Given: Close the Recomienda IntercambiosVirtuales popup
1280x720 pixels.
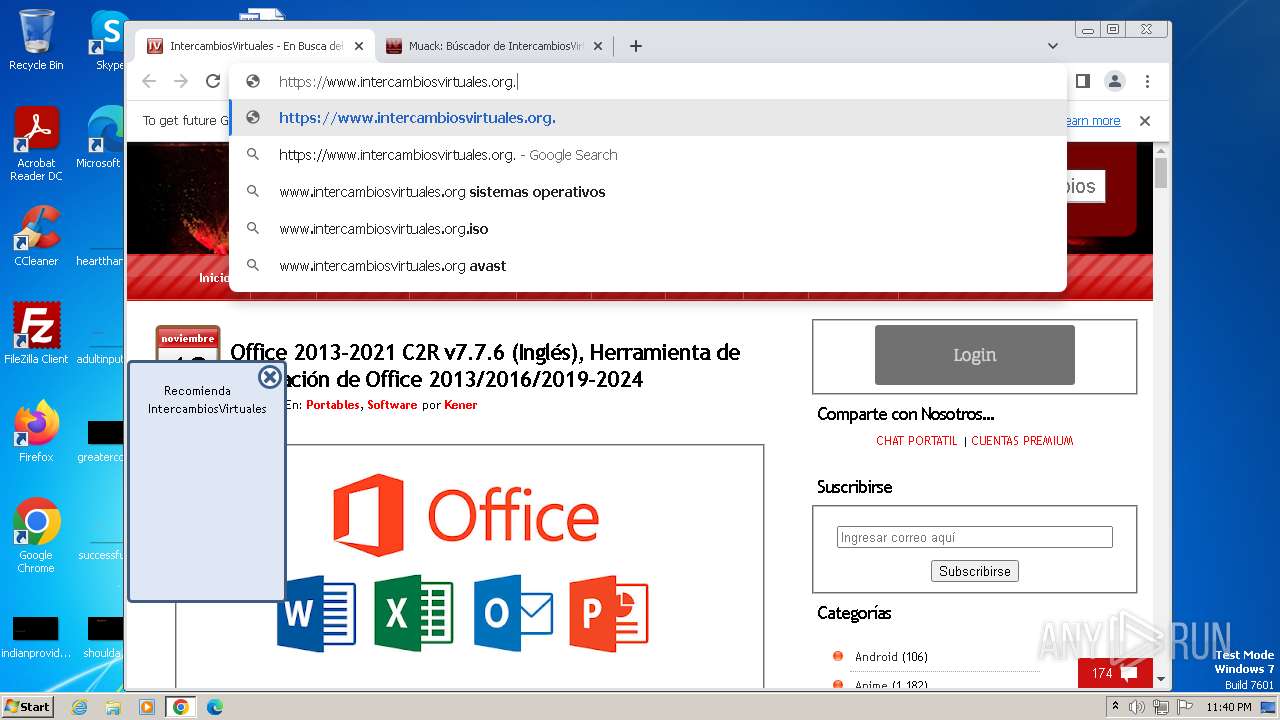Looking at the screenshot, I should pyautogui.click(x=269, y=377).
